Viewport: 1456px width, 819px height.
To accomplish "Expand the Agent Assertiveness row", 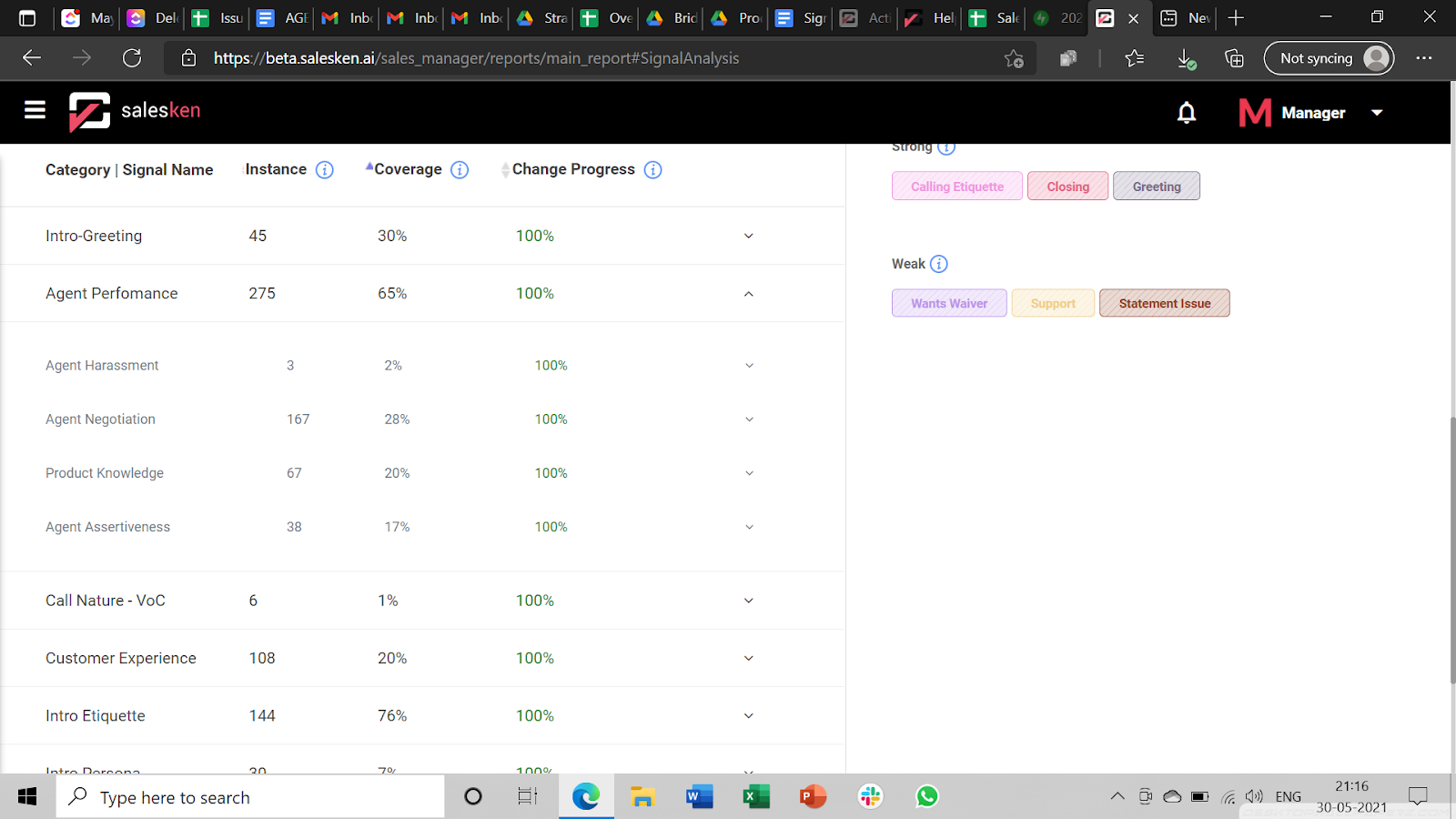I will tap(750, 527).
